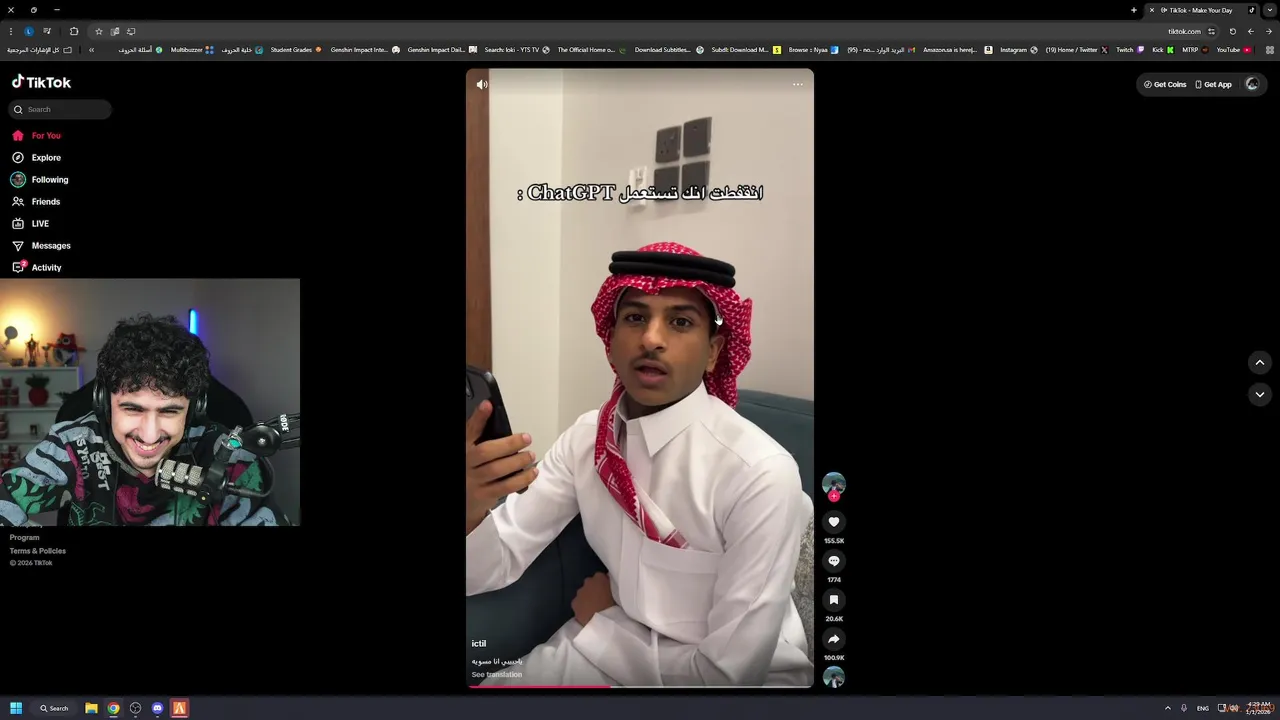Focus the TikTok search field
Screen dimensions: 1280x720
click(x=62, y=109)
